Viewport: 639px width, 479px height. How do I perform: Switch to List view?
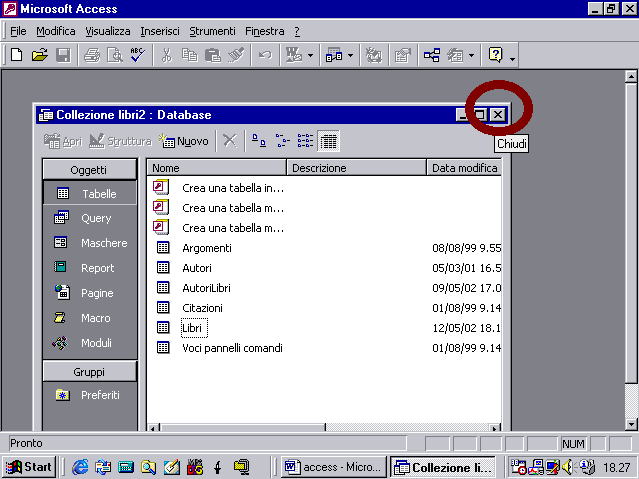pyautogui.click(x=305, y=141)
